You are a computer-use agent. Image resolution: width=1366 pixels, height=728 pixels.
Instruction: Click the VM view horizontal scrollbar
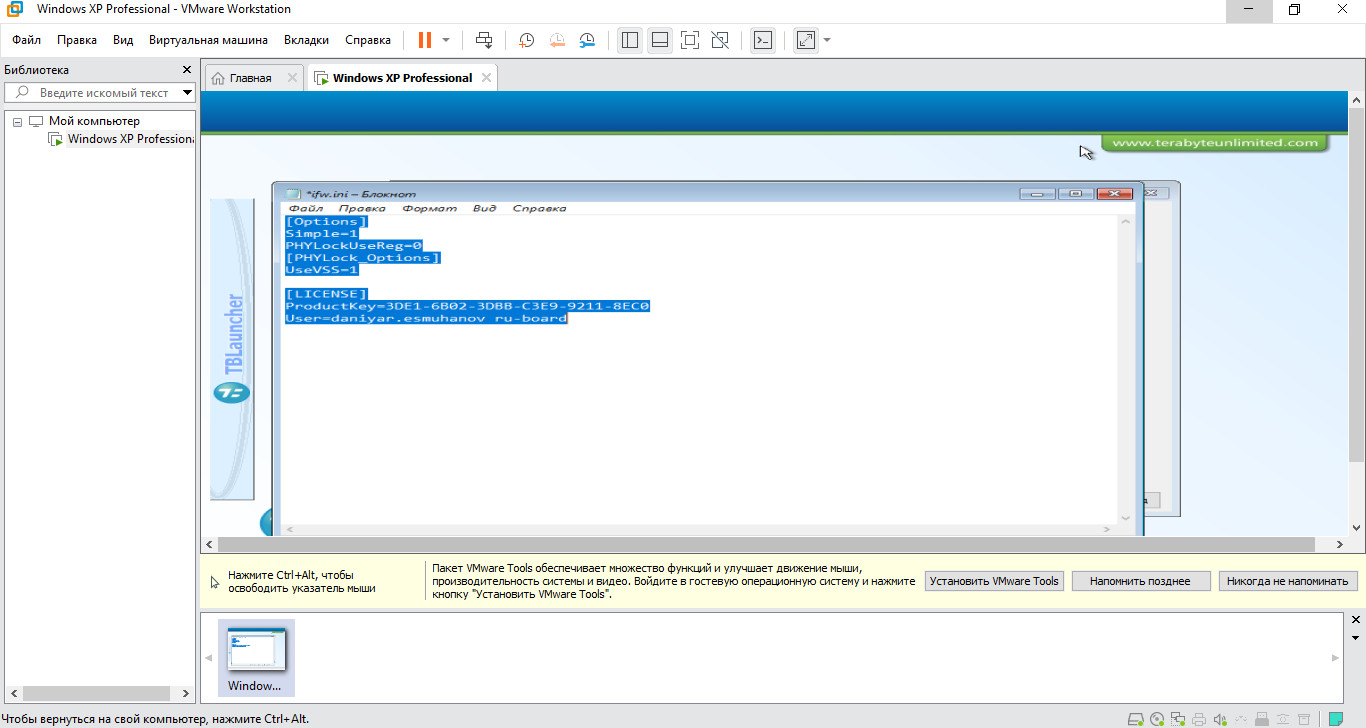[766, 545]
